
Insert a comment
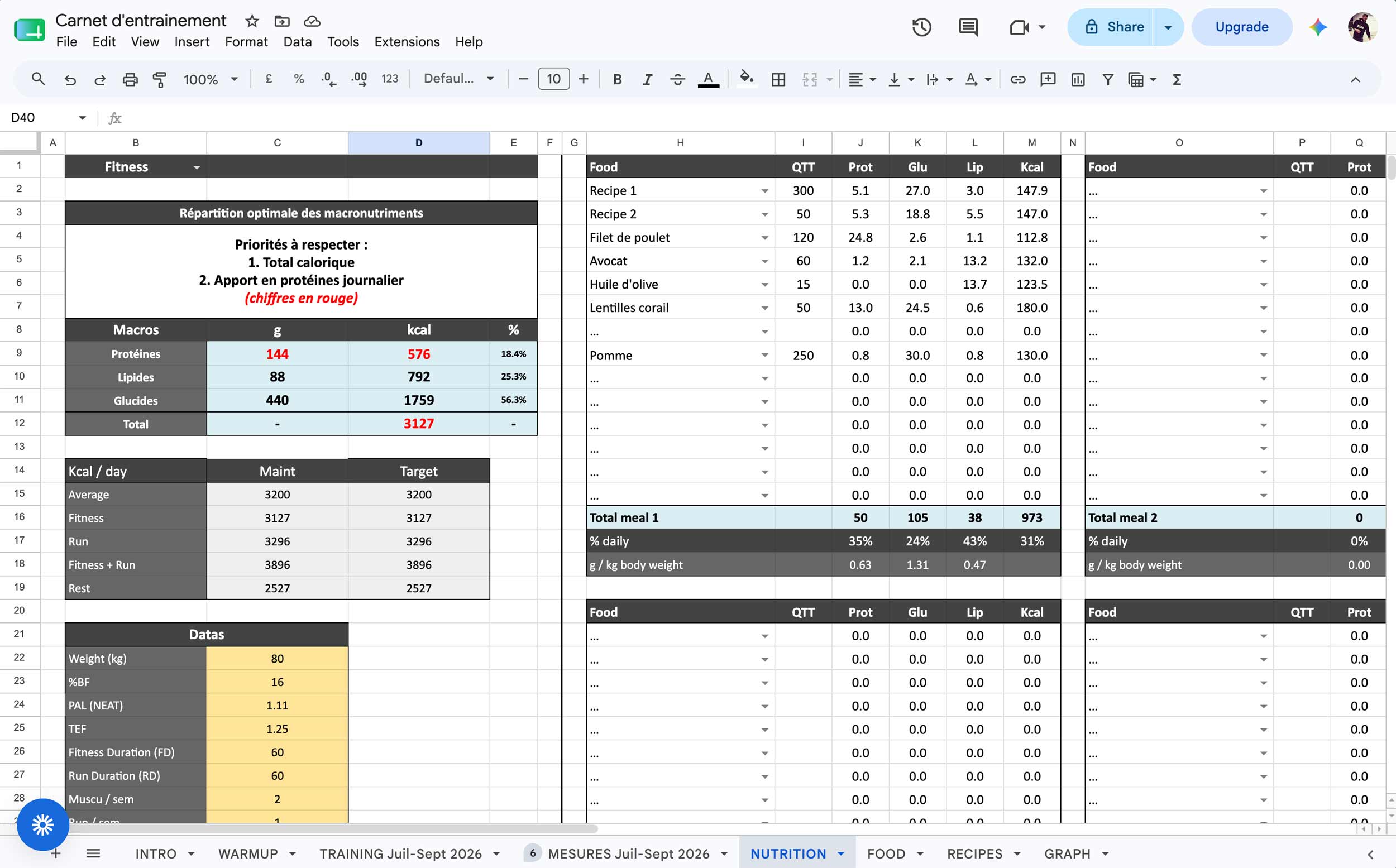pyautogui.click(x=1048, y=79)
